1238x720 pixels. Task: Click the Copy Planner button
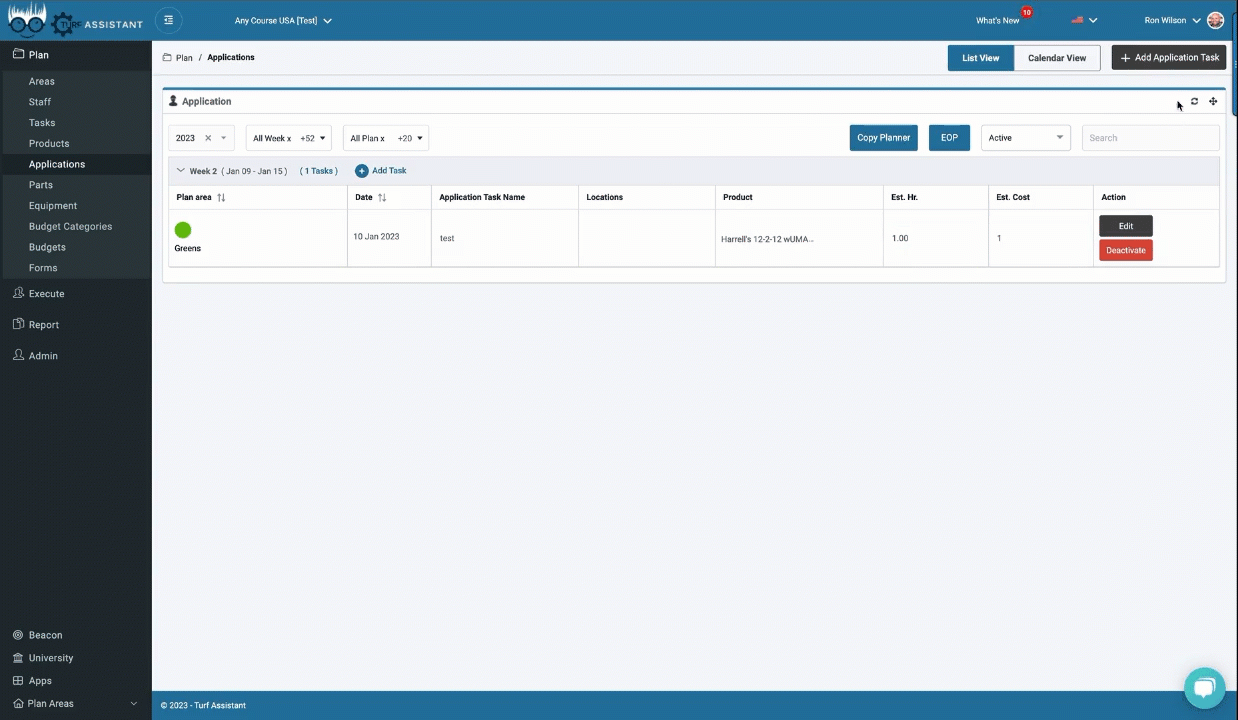click(x=883, y=138)
